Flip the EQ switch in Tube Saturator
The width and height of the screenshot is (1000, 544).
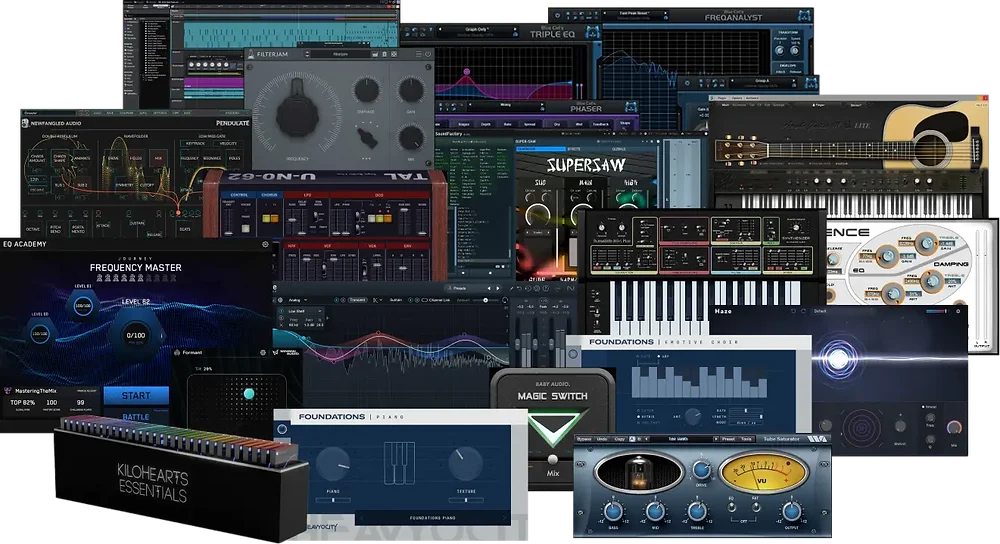[732, 508]
